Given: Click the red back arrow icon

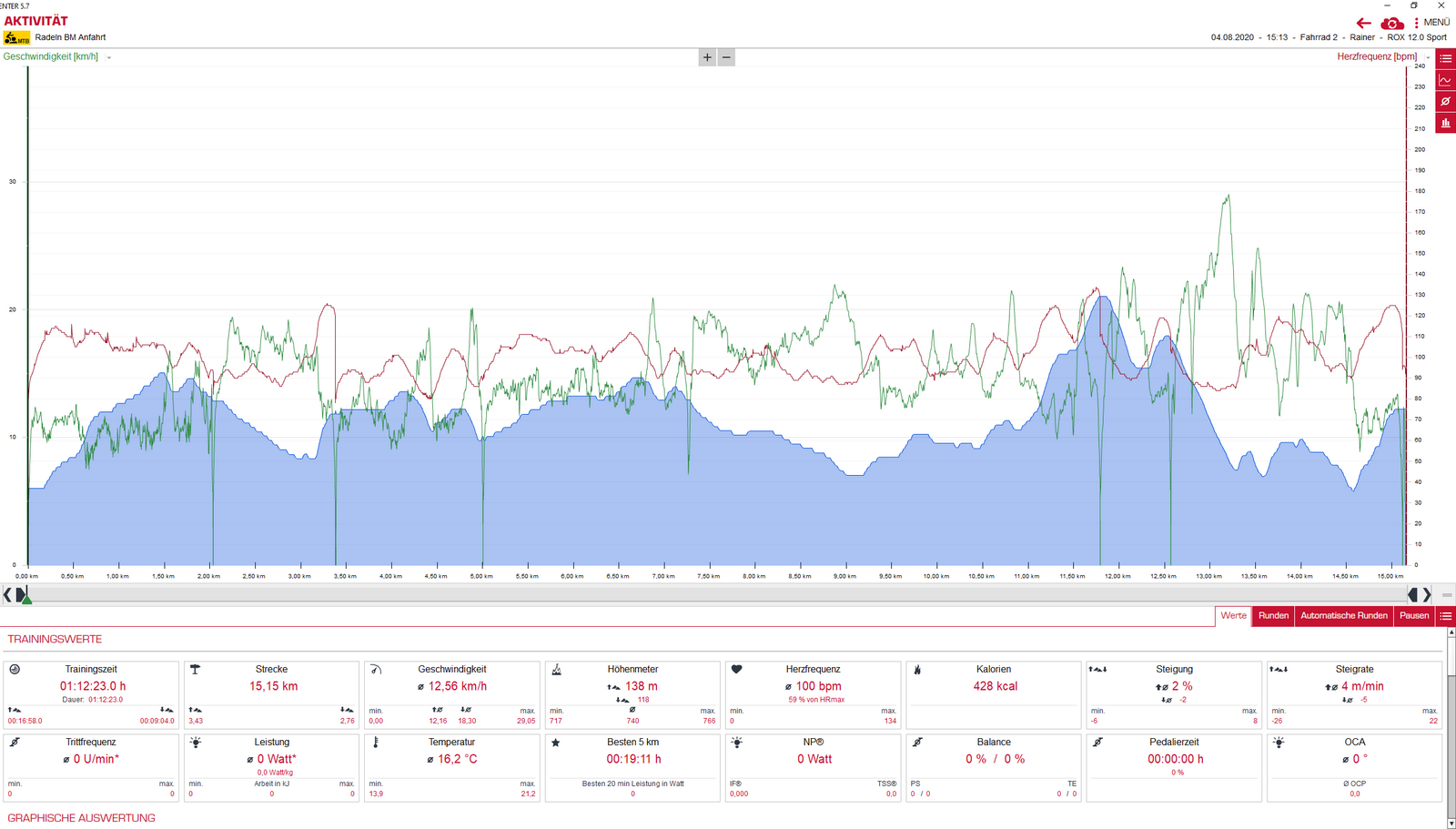Looking at the screenshot, I should [1363, 23].
